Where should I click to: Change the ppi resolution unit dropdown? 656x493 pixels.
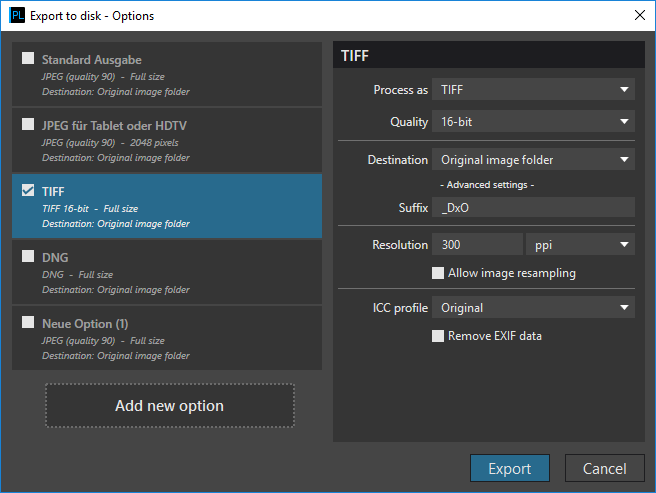tap(580, 244)
